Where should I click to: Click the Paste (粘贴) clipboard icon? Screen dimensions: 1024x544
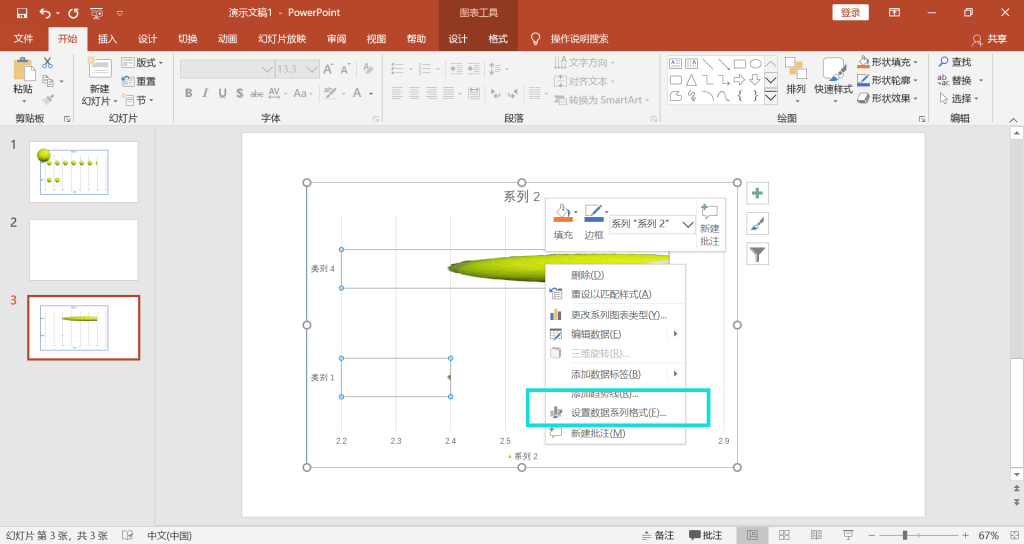coord(24,70)
